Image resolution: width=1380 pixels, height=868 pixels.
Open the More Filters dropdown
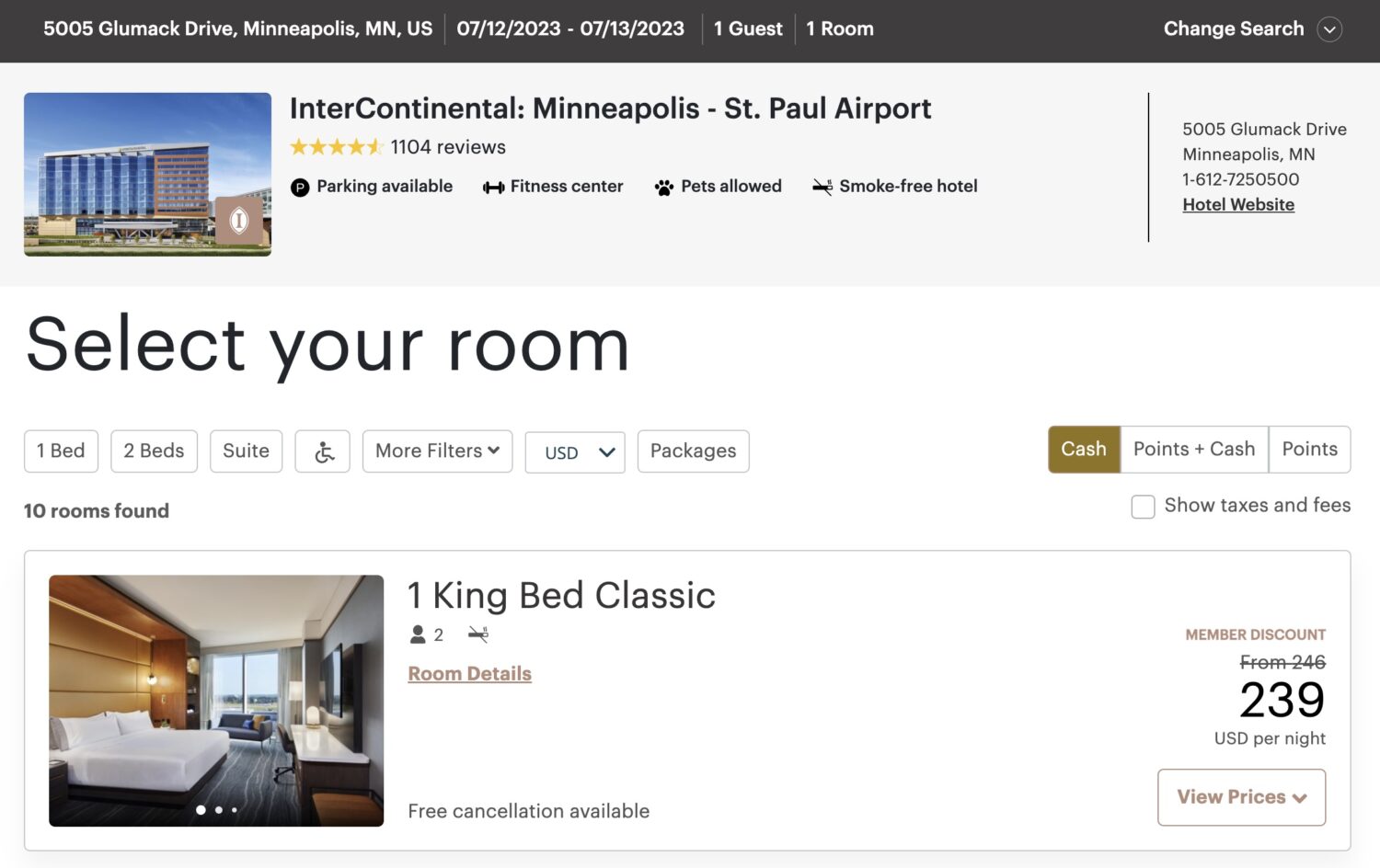pyautogui.click(x=437, y=451)
